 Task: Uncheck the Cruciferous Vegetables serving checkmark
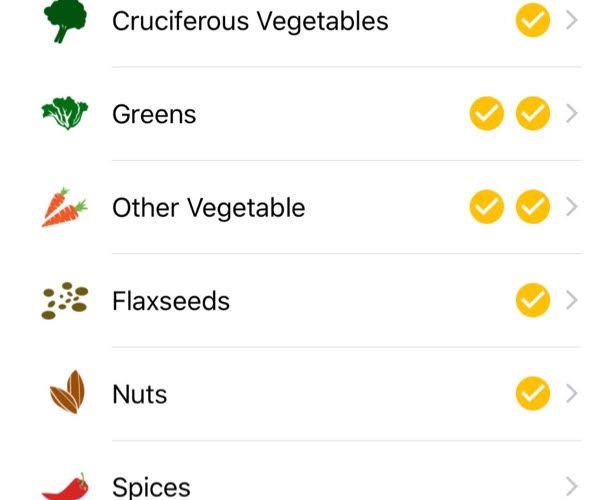(533, 20)
